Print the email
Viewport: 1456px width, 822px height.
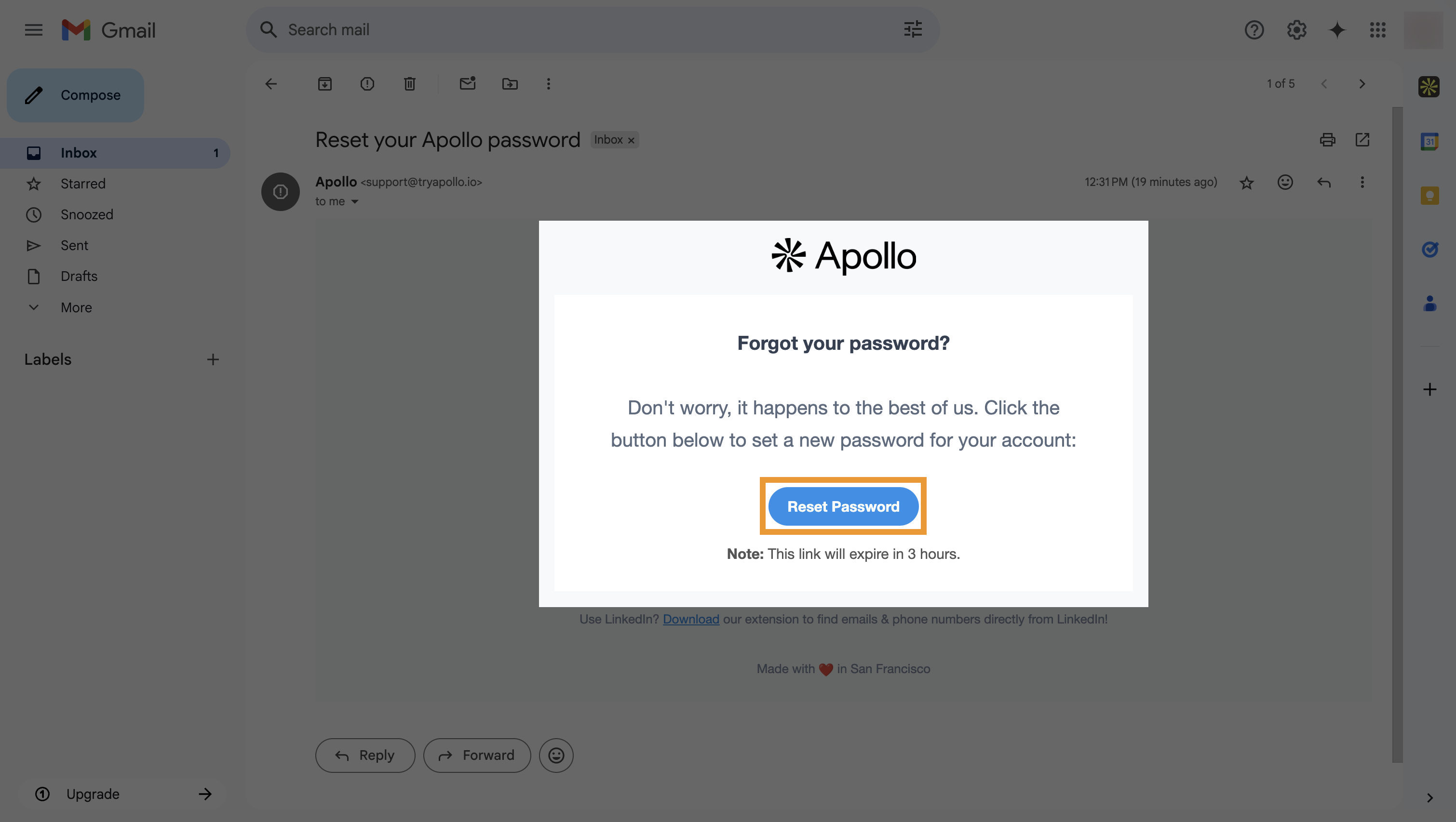click(1328, 140)
